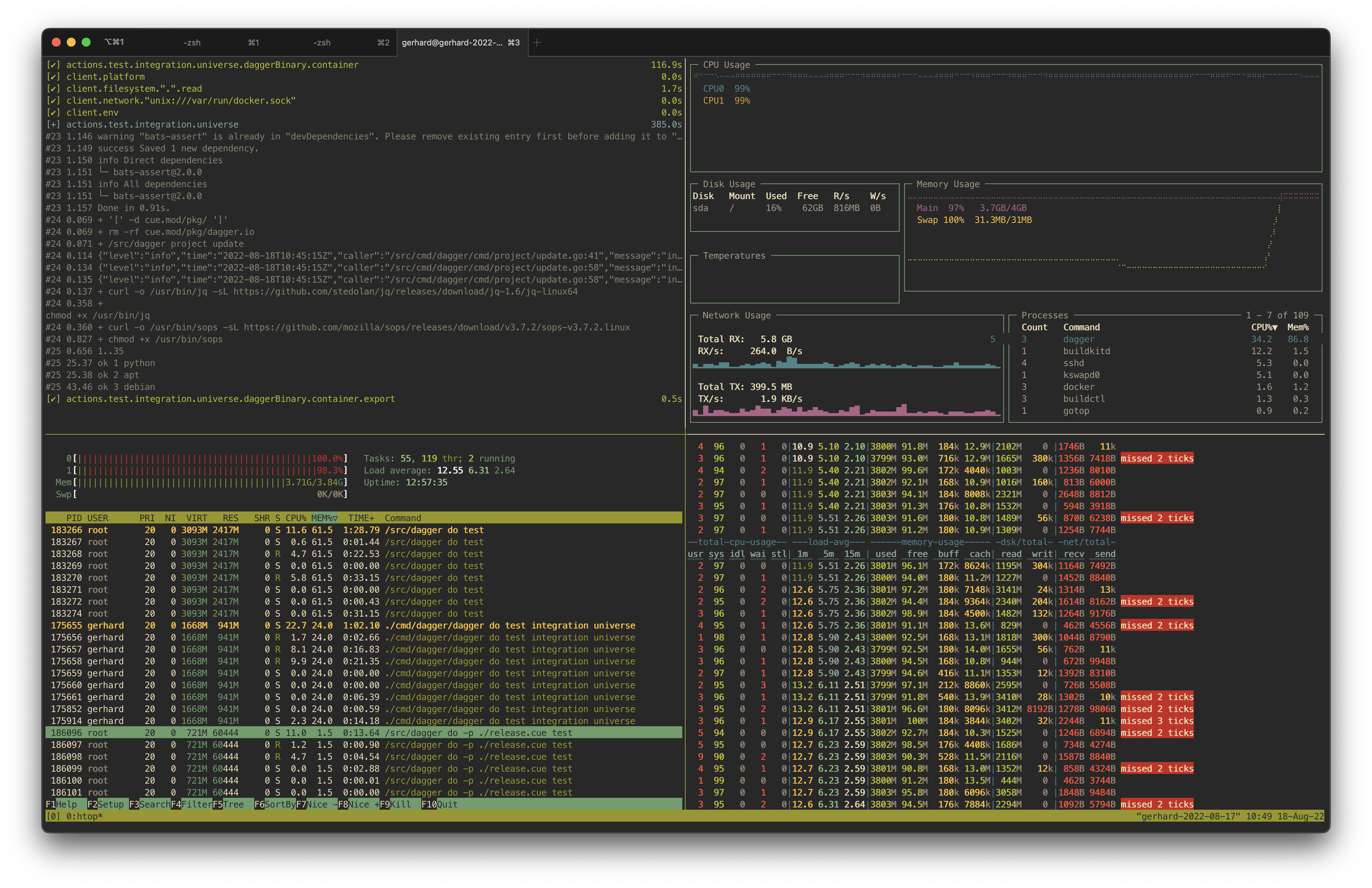This screenshot has width=1372, height=888.
Task: Sort htop by VIRT column header
Action: [196, 517]
